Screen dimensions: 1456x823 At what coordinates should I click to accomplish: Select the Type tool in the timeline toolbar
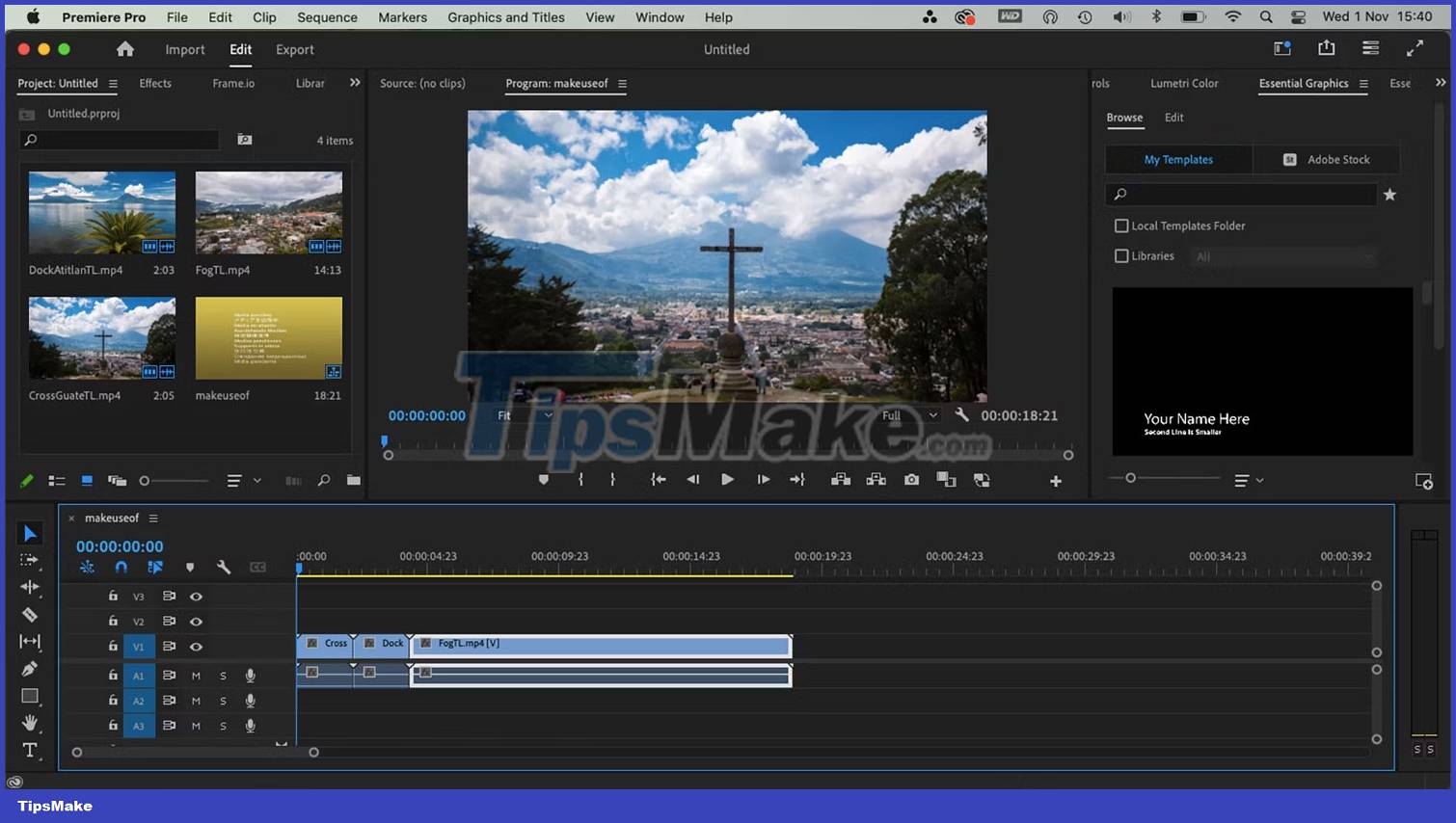click(x=30, y=750)
